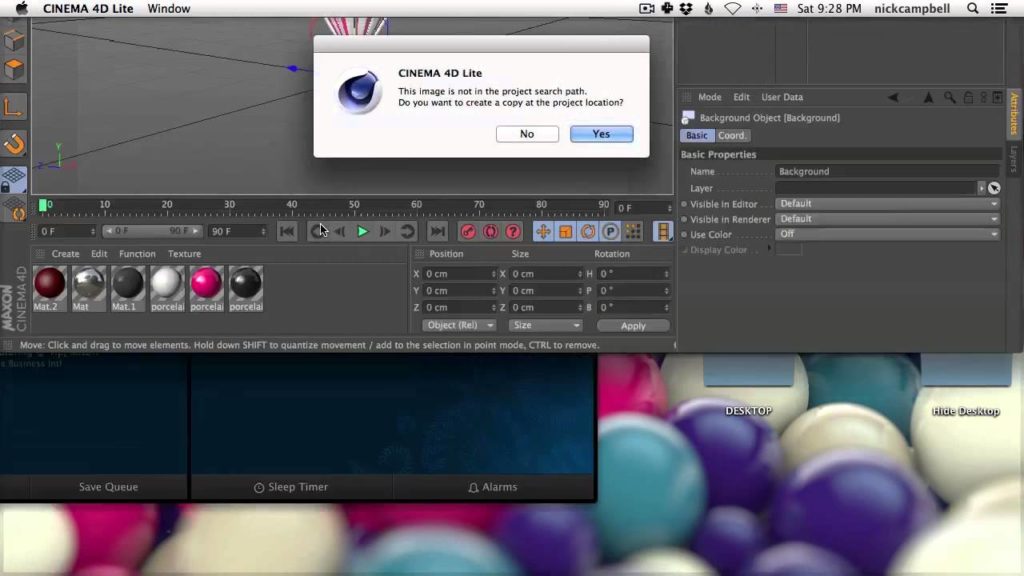Enable the autokeying circle icon
The height and width of the screenshot is (576, 1024).
[x=489, y=231]
